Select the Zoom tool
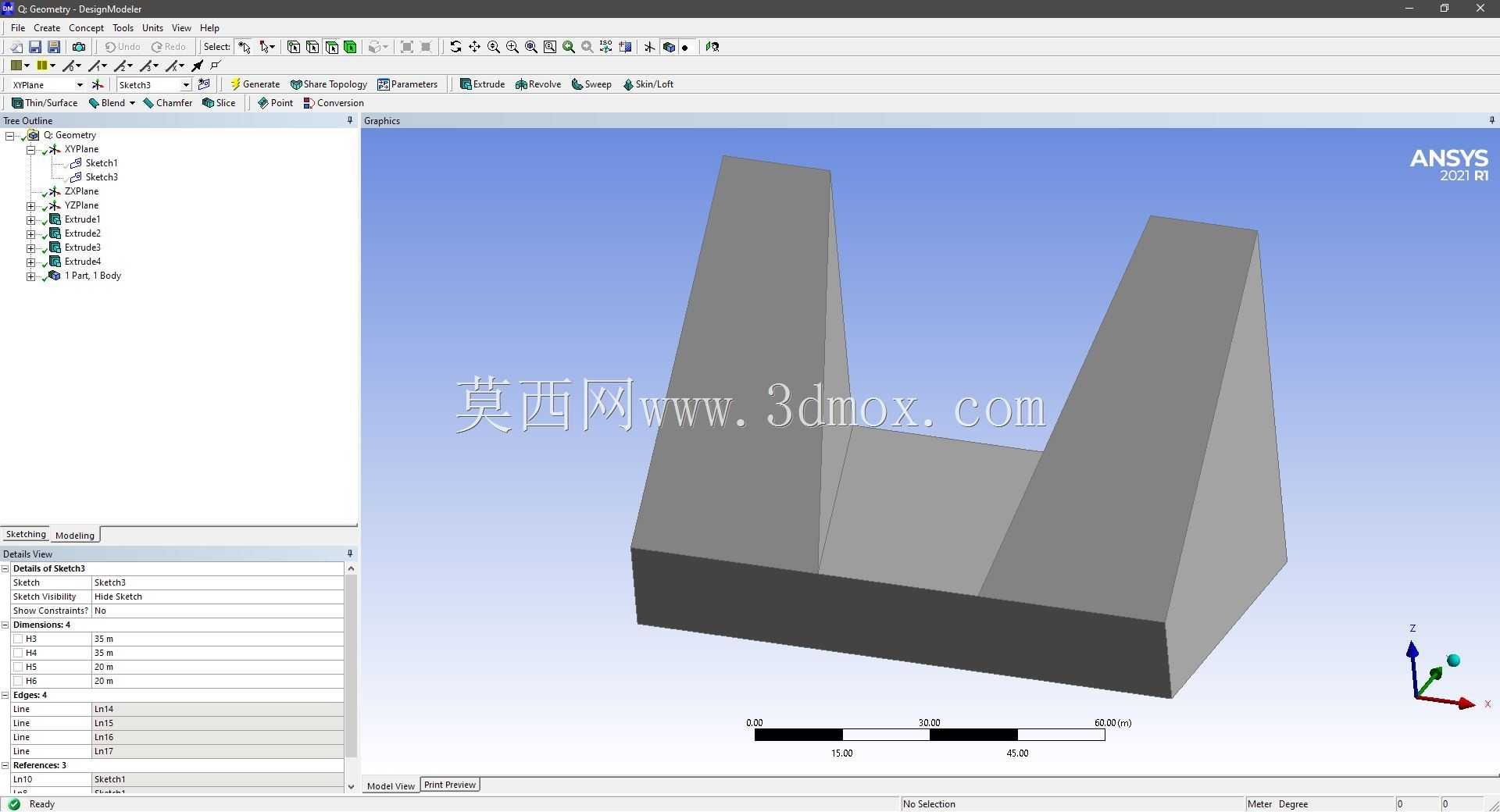This screenshot has height=812, width=1500. pyautogui.click(x=494, y=47)
